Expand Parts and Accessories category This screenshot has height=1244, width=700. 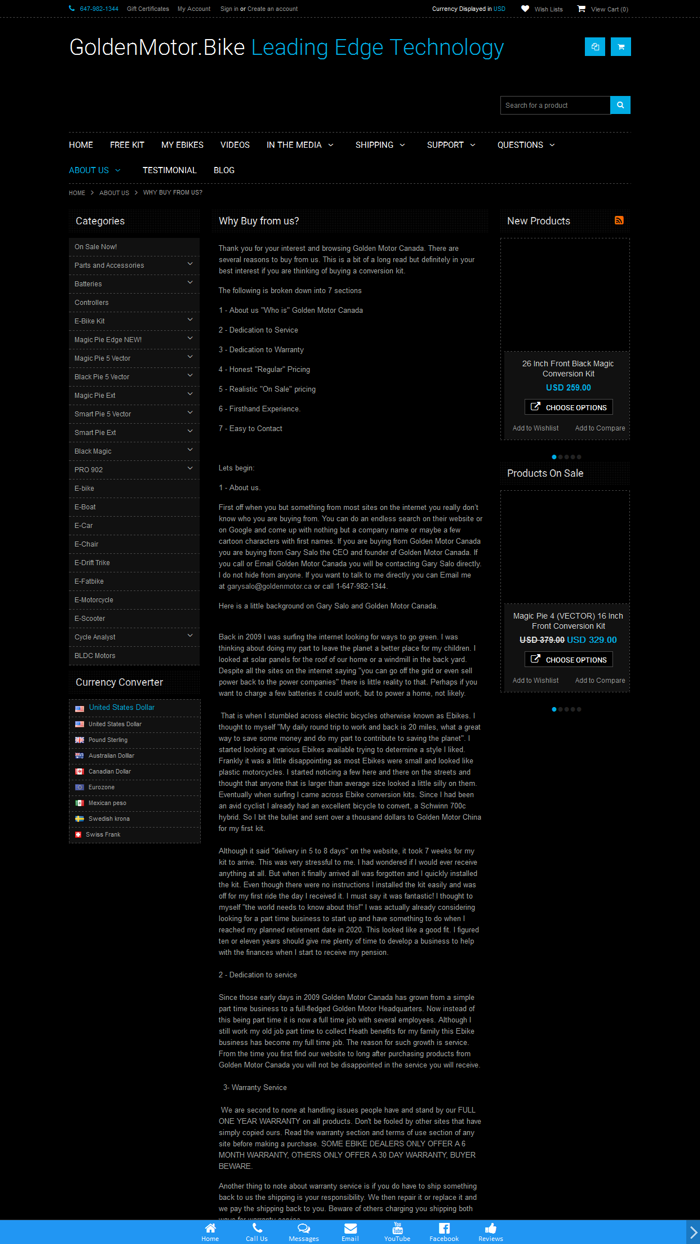coord(190,265)
